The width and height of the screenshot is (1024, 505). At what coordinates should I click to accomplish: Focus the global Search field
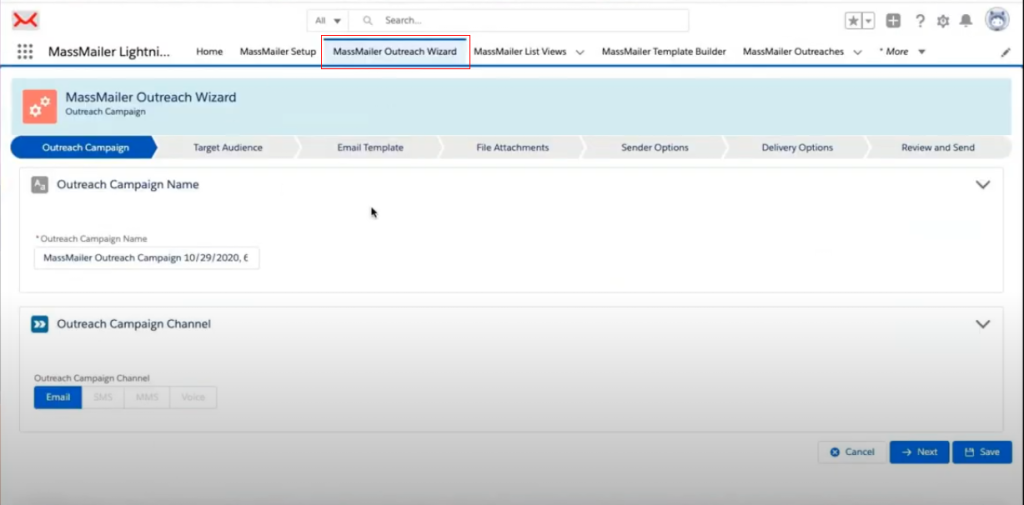pyautogui.click(x=519, y=20)
